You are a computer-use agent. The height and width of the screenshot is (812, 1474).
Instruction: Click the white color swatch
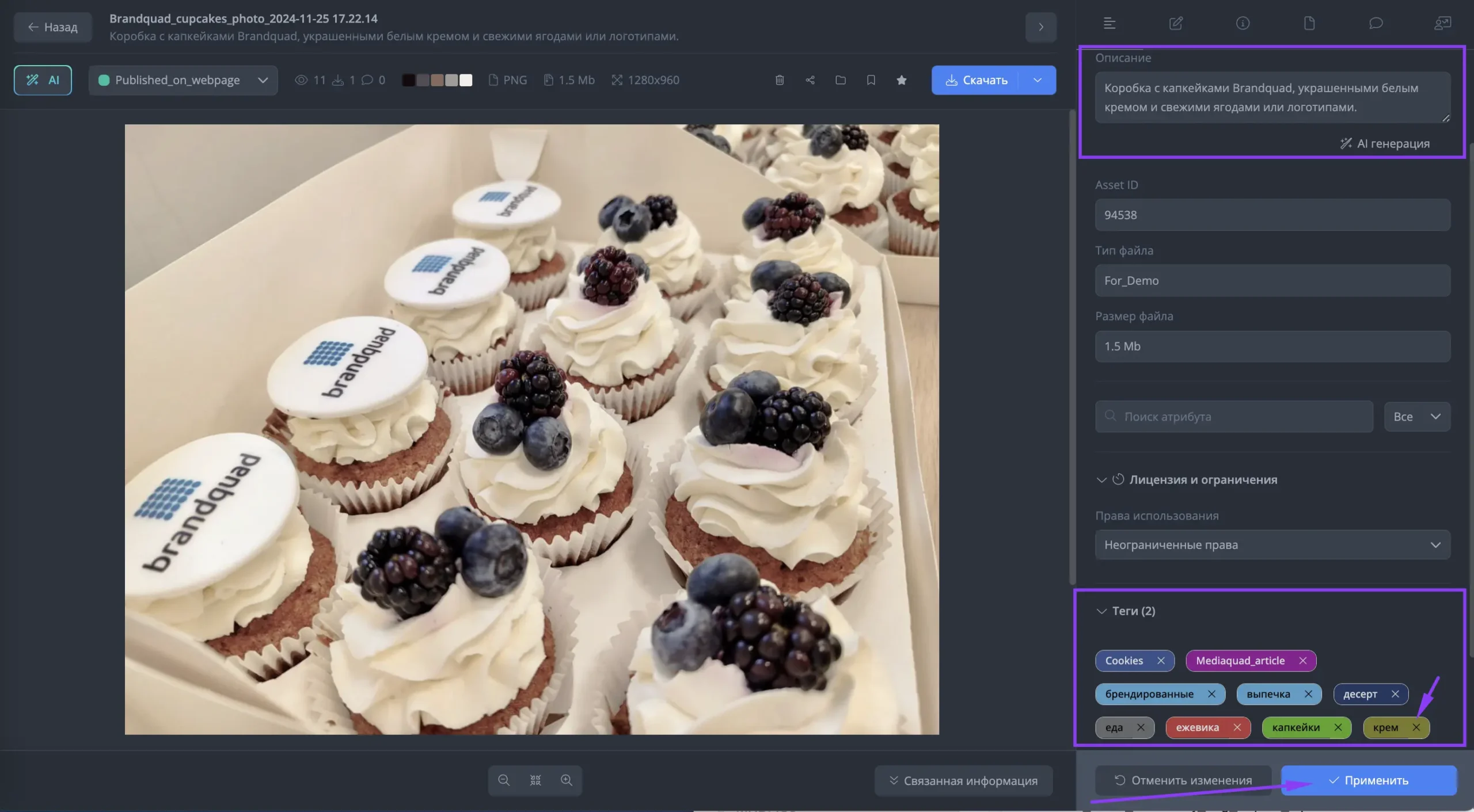tap(466, 80)
